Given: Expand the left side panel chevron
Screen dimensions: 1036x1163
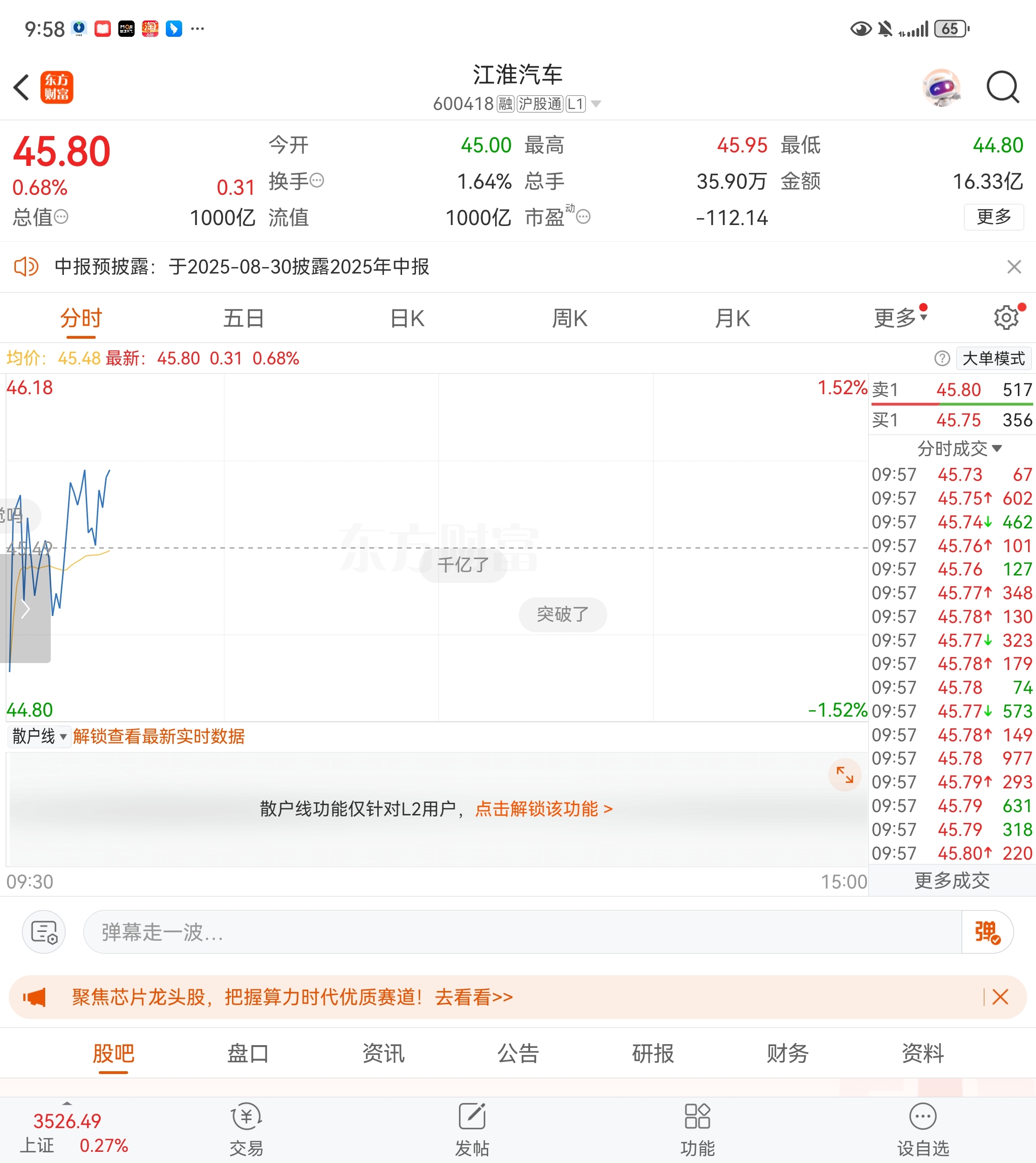Looking at the screenshot, I should [25, 609].
